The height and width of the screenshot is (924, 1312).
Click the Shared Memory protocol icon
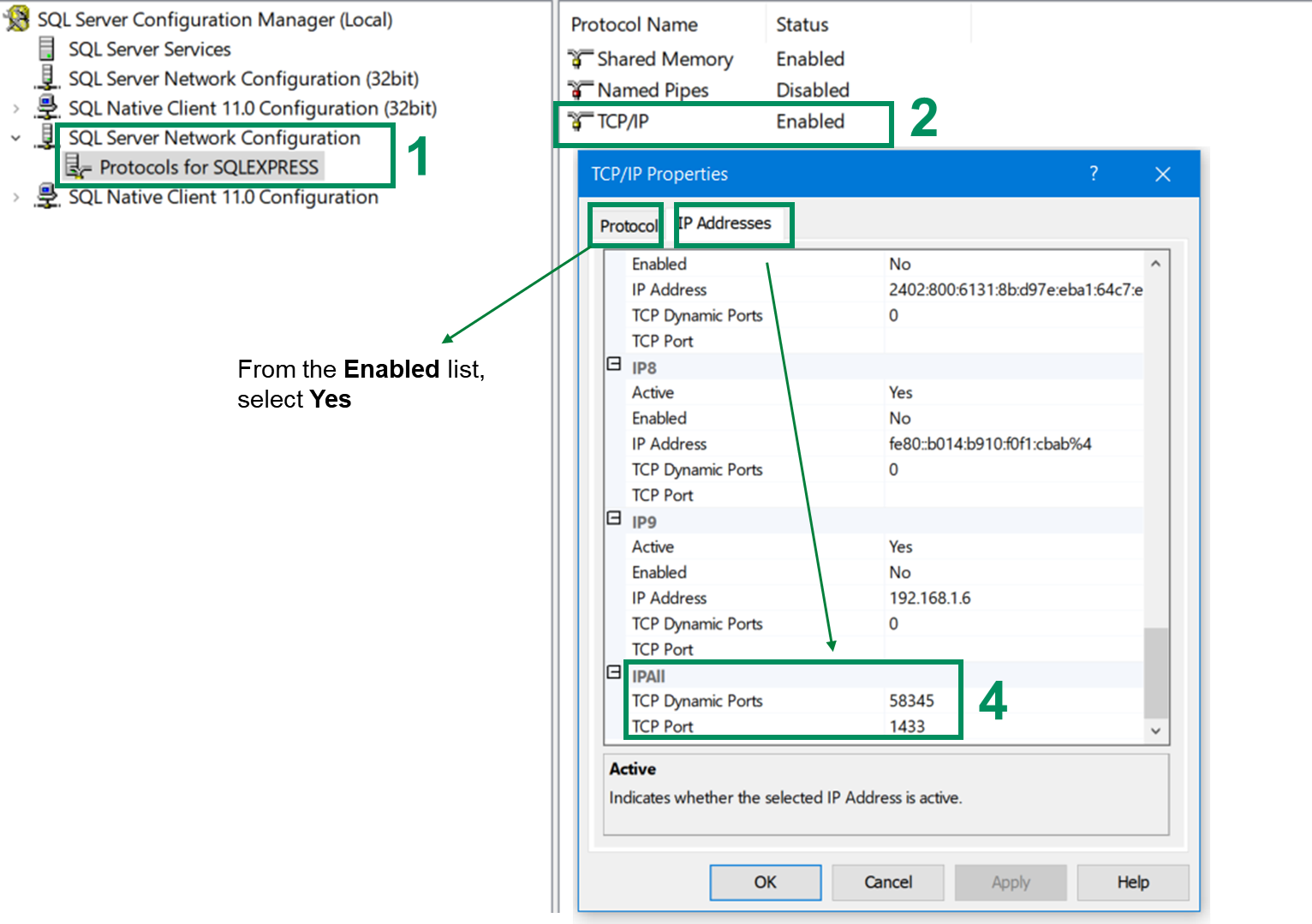pyautogui.click(x=581, y=59)
